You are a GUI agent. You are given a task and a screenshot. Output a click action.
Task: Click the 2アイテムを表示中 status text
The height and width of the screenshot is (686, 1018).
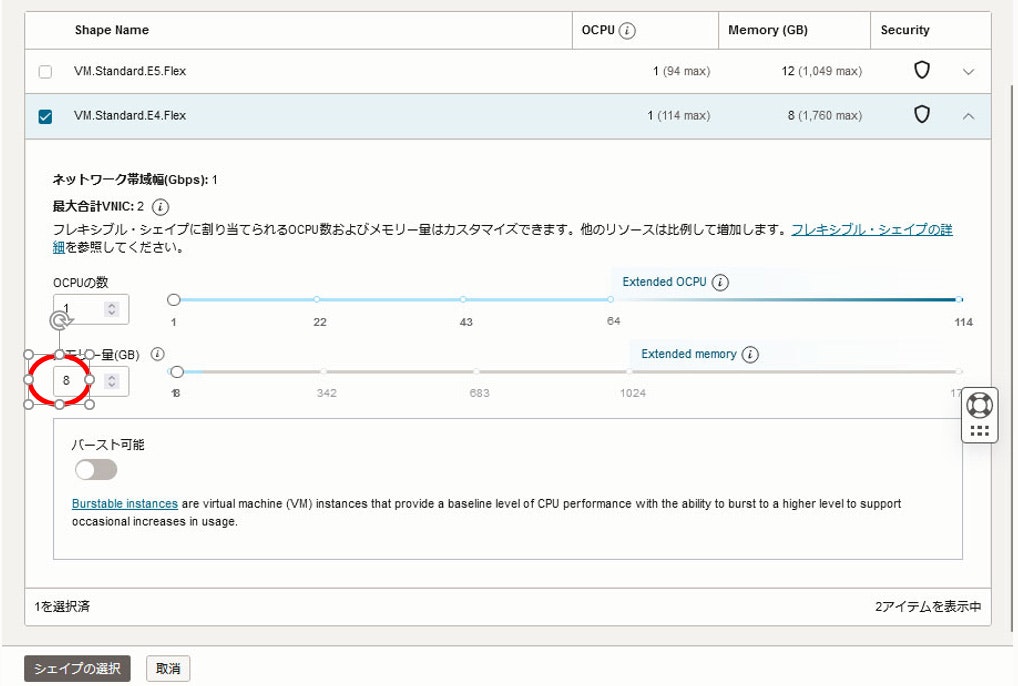pos(928,607)
